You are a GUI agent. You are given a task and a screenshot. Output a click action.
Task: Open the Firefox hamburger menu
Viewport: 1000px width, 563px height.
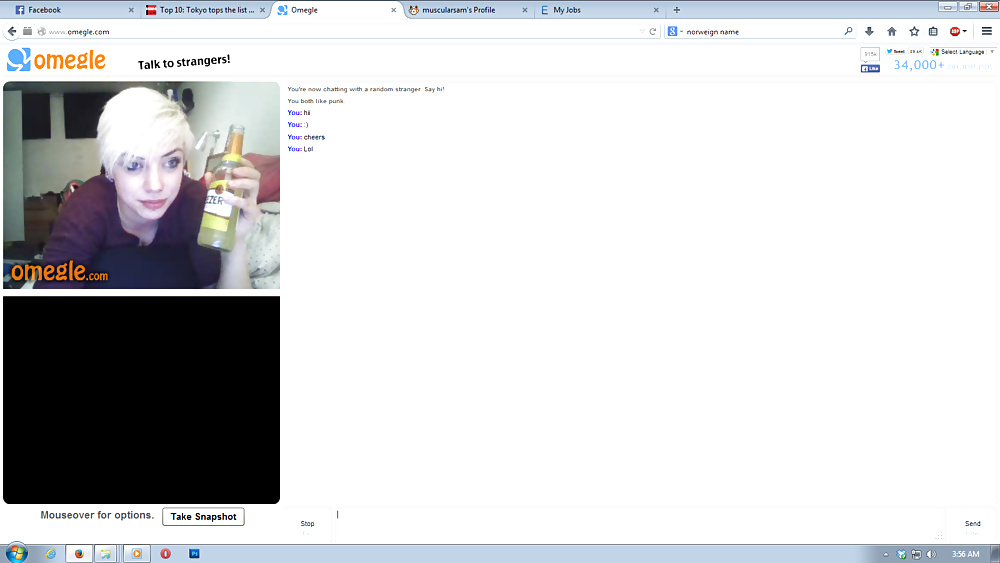[x=987, y=31]
